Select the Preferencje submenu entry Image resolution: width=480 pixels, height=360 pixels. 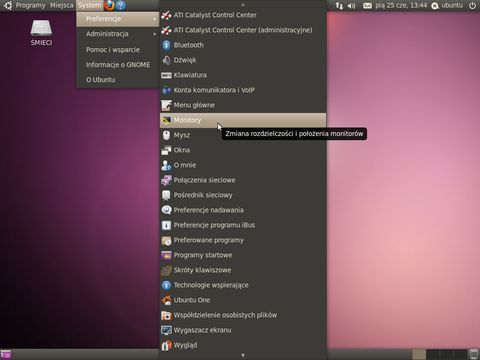click(117, 19)
